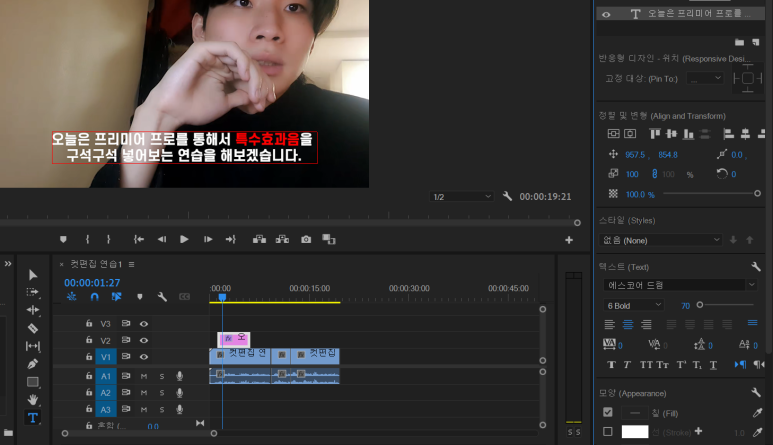Go to In point
This screenshot has height=445, width=773.
point(139,240)
